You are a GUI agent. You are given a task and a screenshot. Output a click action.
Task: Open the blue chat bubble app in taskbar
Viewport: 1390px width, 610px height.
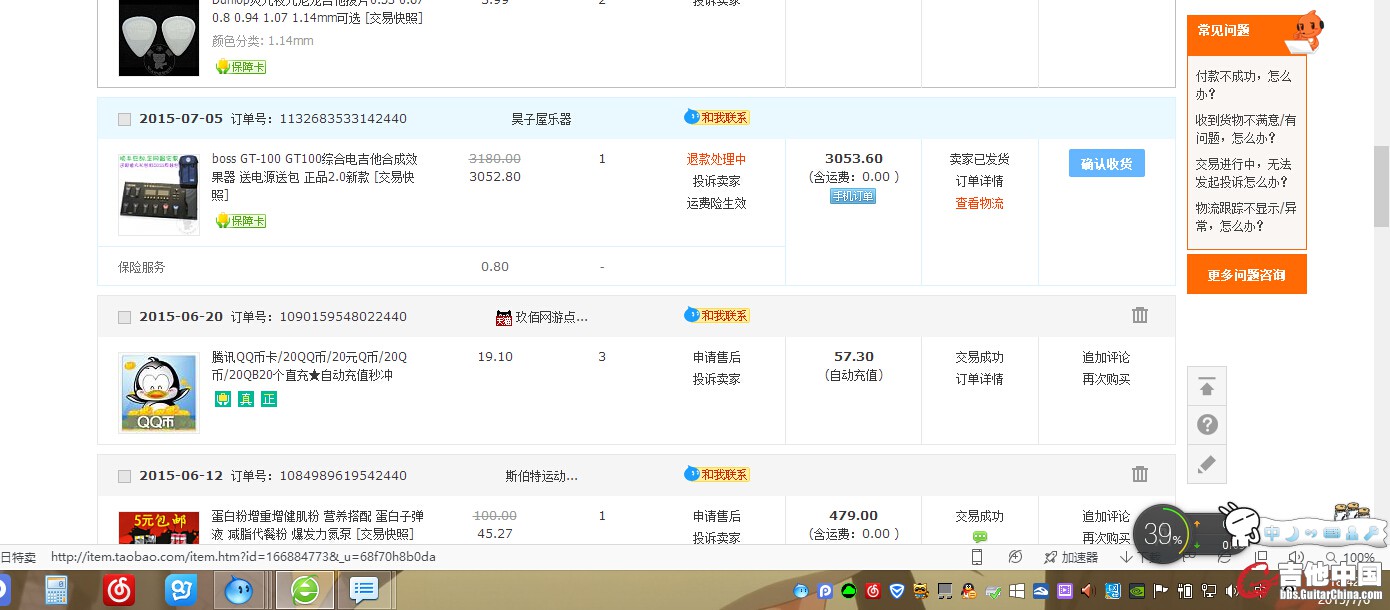(364, 591)
